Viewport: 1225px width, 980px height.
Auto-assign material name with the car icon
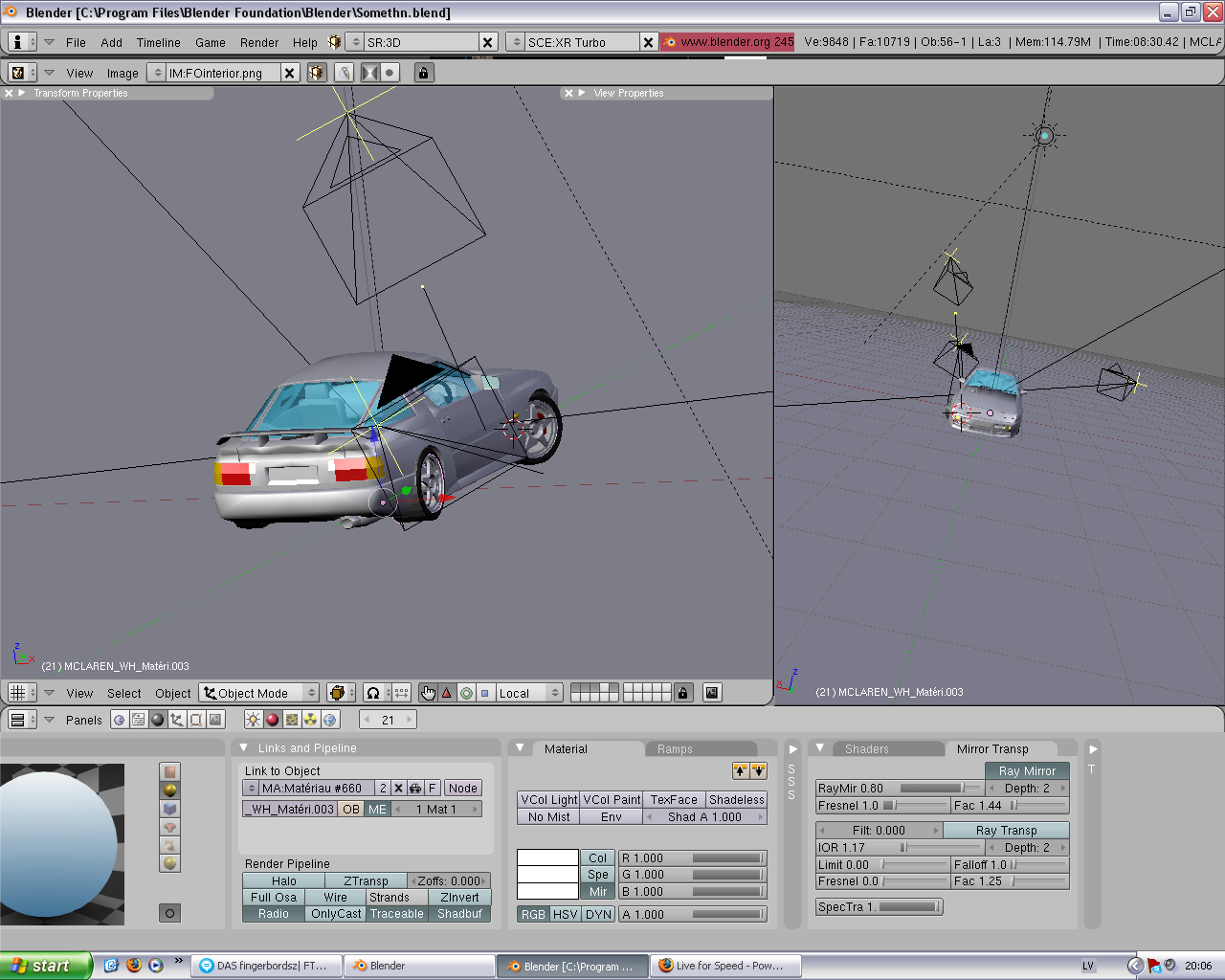click(415, 789)
